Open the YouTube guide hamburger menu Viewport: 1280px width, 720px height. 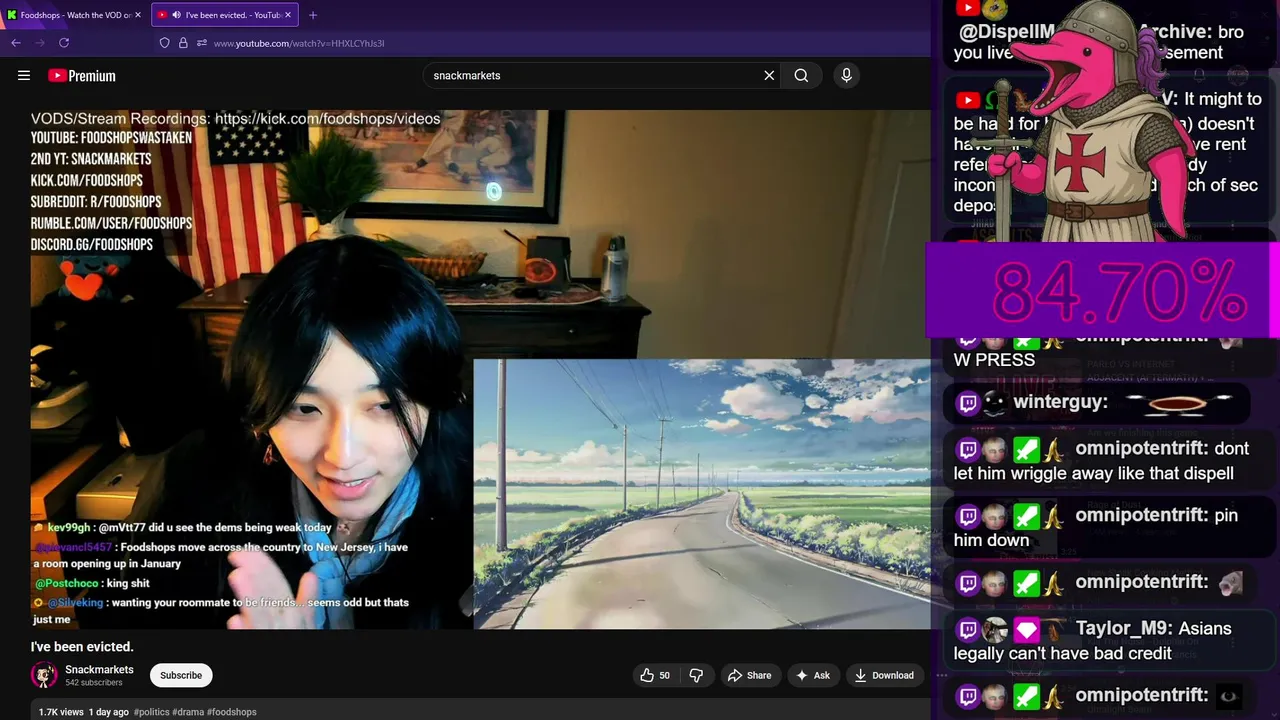(x=24, y=75)
